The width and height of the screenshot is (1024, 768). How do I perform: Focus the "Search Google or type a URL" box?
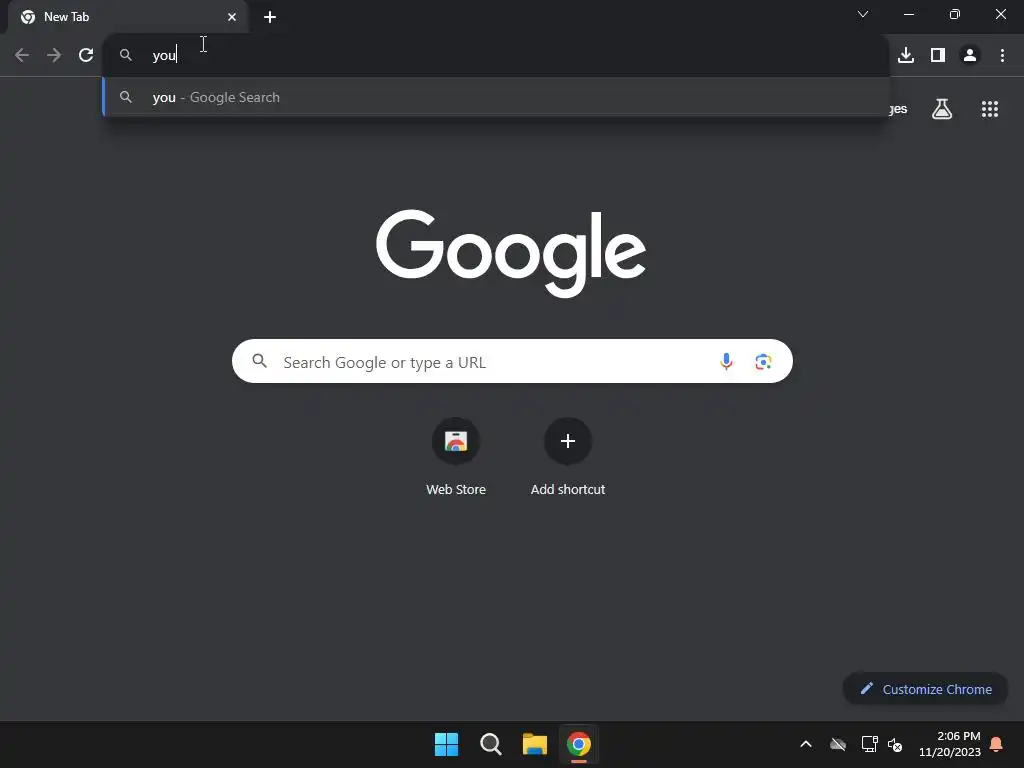click(x=512, y=361)
